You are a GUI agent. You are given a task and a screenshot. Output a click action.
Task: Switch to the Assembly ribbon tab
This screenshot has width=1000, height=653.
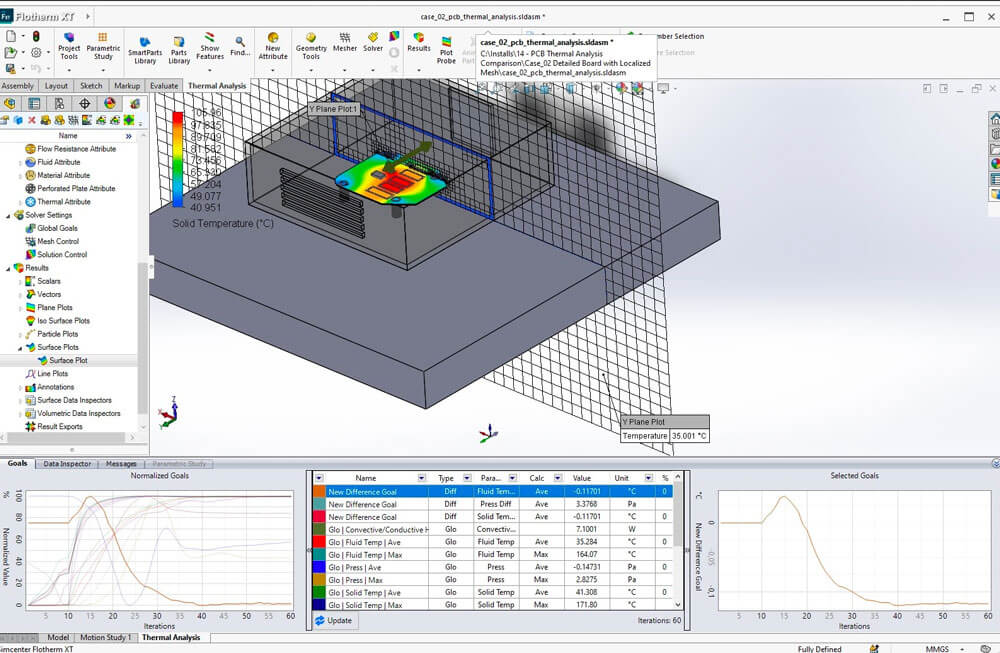[17, 85]
